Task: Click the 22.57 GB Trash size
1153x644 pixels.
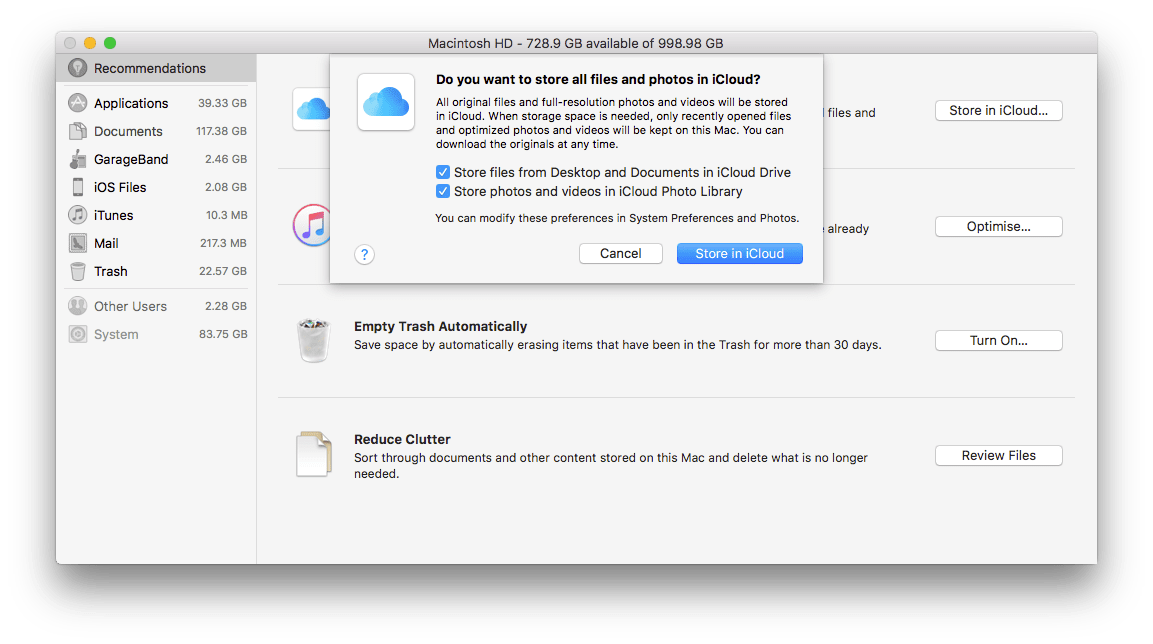Action: [223, 271]
